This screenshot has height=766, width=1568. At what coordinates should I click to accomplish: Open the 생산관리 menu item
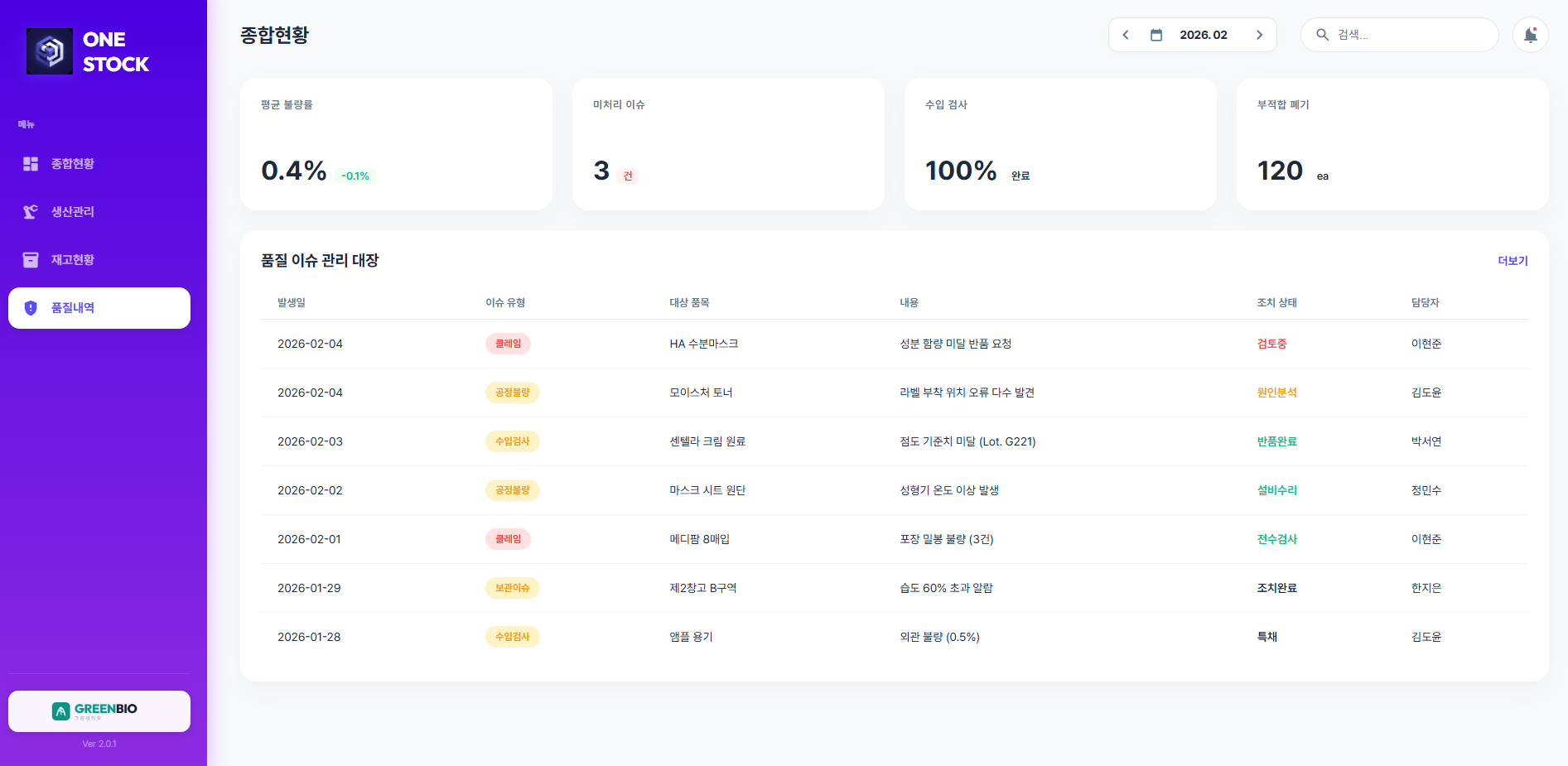pyautogui.click(x=73, y=212)
